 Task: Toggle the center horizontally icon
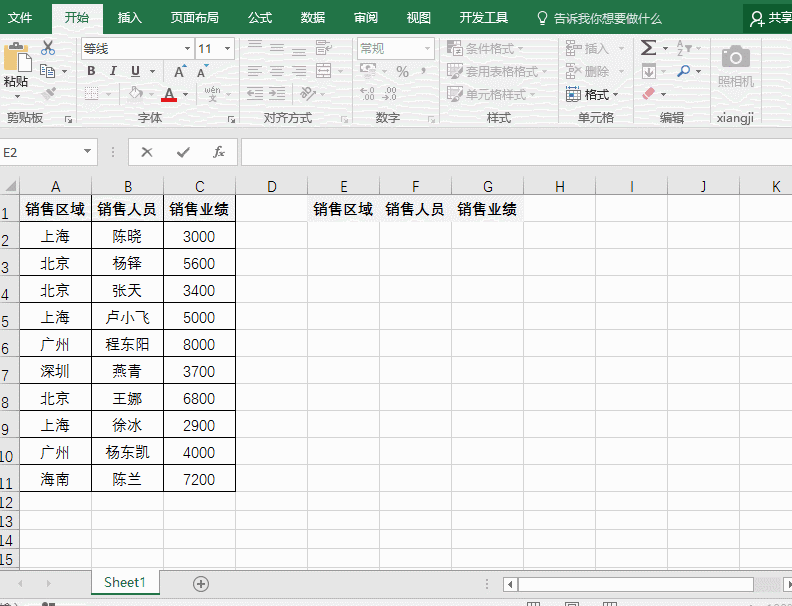(x=277, y=71)
